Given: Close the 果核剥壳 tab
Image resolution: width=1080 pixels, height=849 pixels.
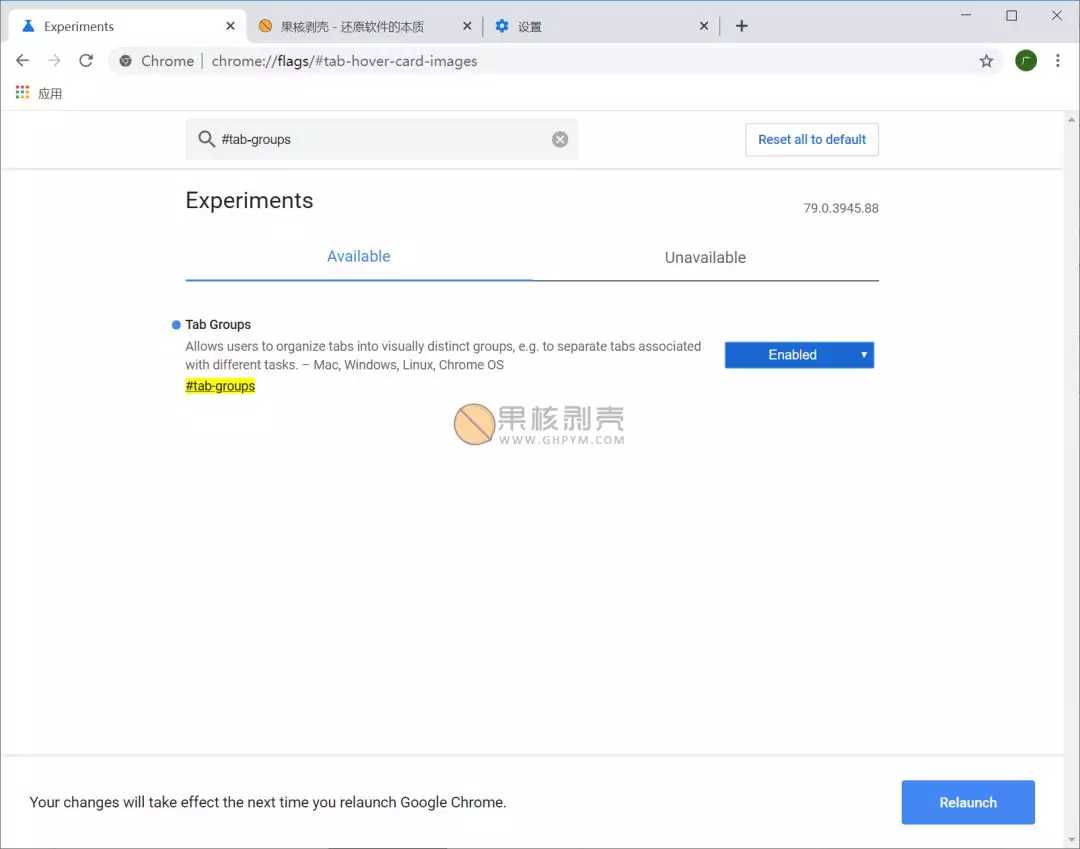Looking at the screenshot, I should (x=467, y=26).
